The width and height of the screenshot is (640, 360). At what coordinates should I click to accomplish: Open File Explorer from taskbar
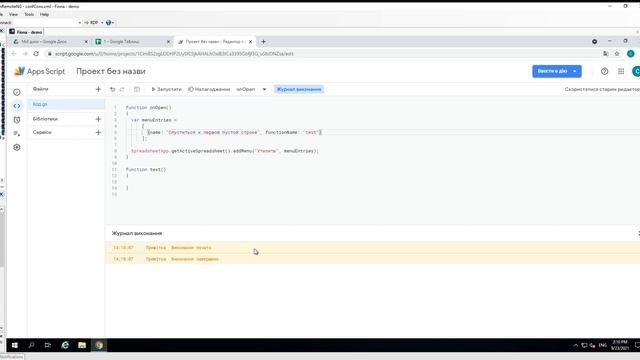(x=82, y=345)
